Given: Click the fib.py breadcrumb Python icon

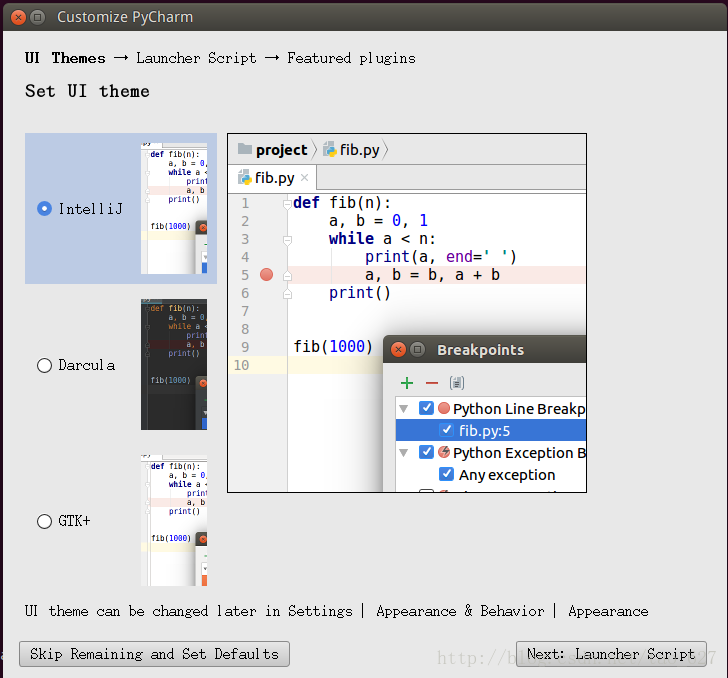Looking at the screenshot, I should (330, 149).
